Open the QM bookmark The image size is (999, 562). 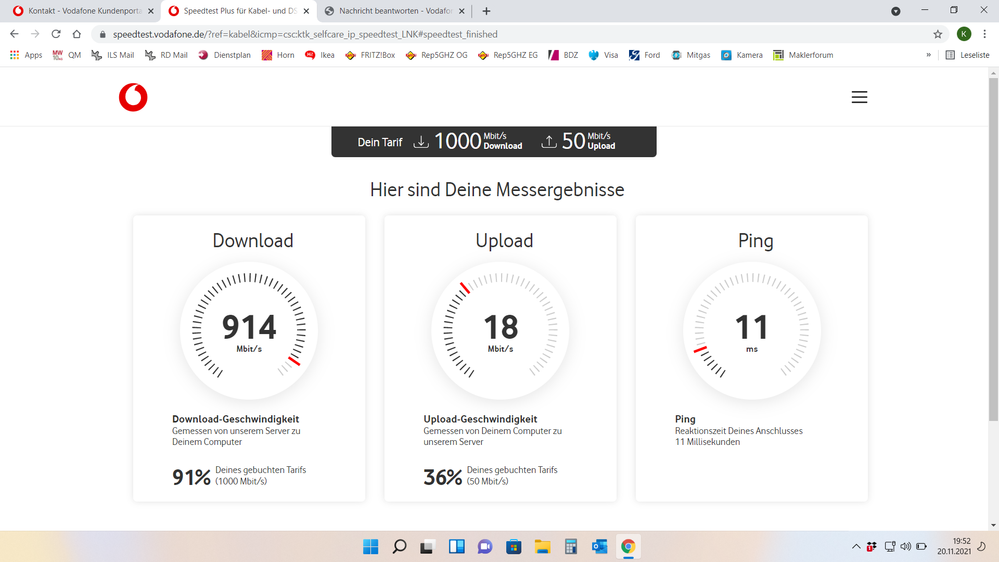click(x=67, y=55)
